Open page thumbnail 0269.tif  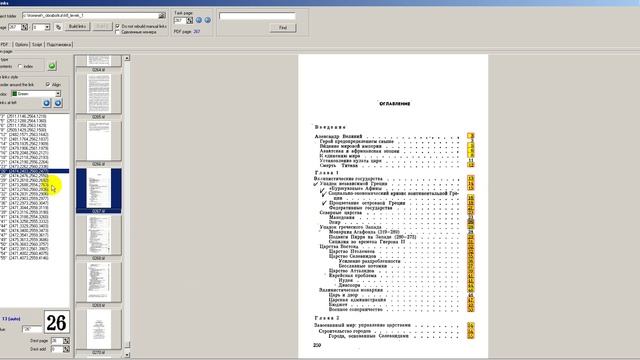[x=99, y=282]
